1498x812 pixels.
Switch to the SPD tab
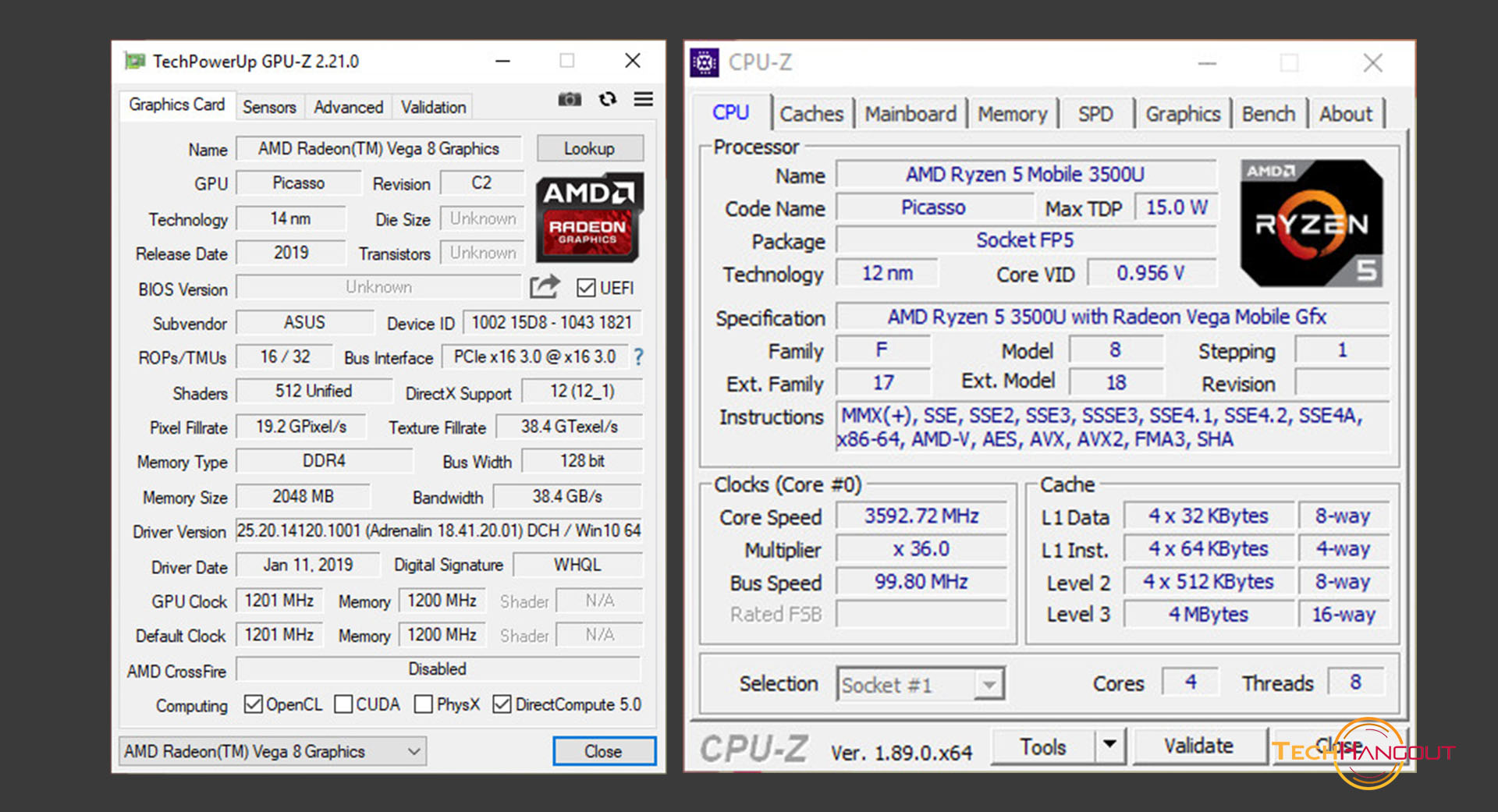click(x=1095, y=114)
